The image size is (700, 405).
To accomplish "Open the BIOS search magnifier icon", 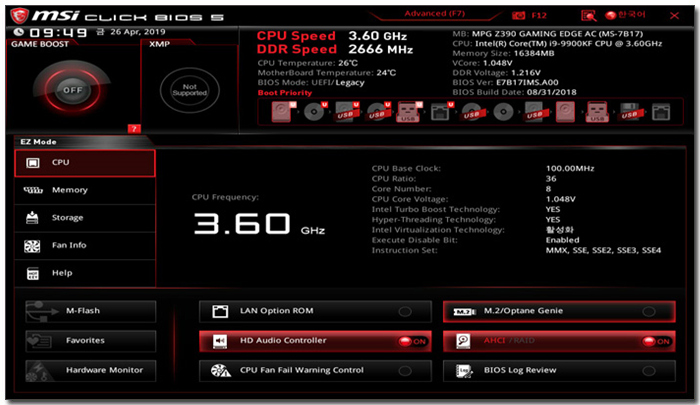I will pos(588,16).
